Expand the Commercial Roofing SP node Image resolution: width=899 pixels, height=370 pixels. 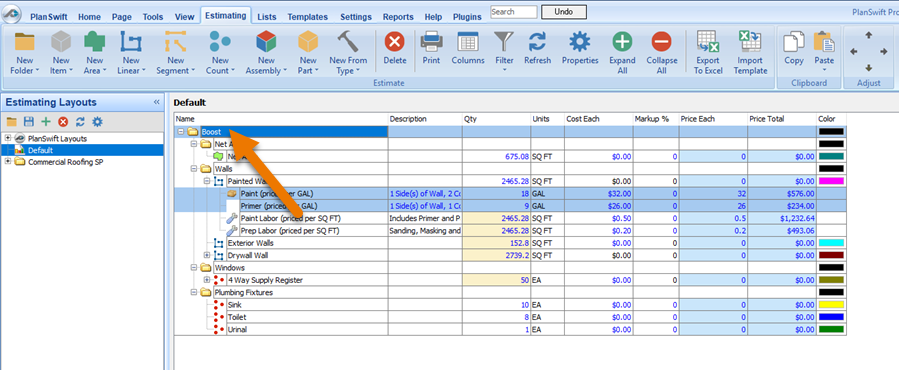click(x=7, y=162)
